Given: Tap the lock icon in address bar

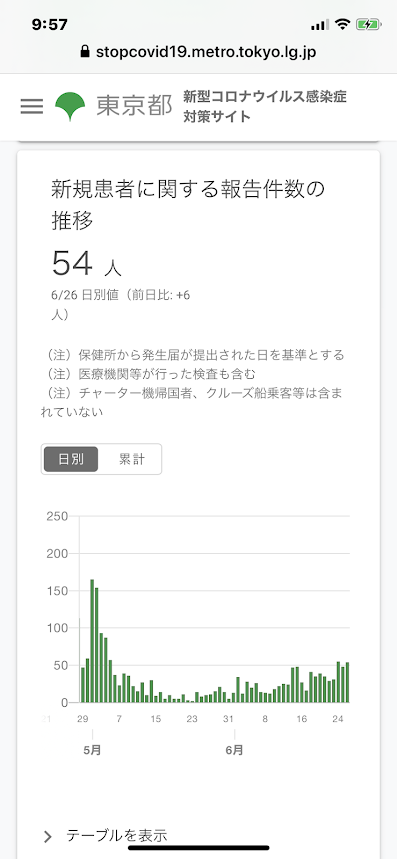Looking at the screenshot, I should pyautogui.click(x=84, y=52).
